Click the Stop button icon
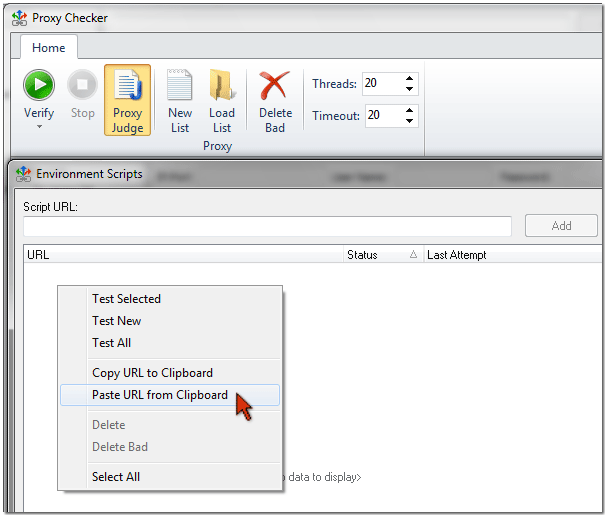The image size is (607, 517). click(82, 84)
